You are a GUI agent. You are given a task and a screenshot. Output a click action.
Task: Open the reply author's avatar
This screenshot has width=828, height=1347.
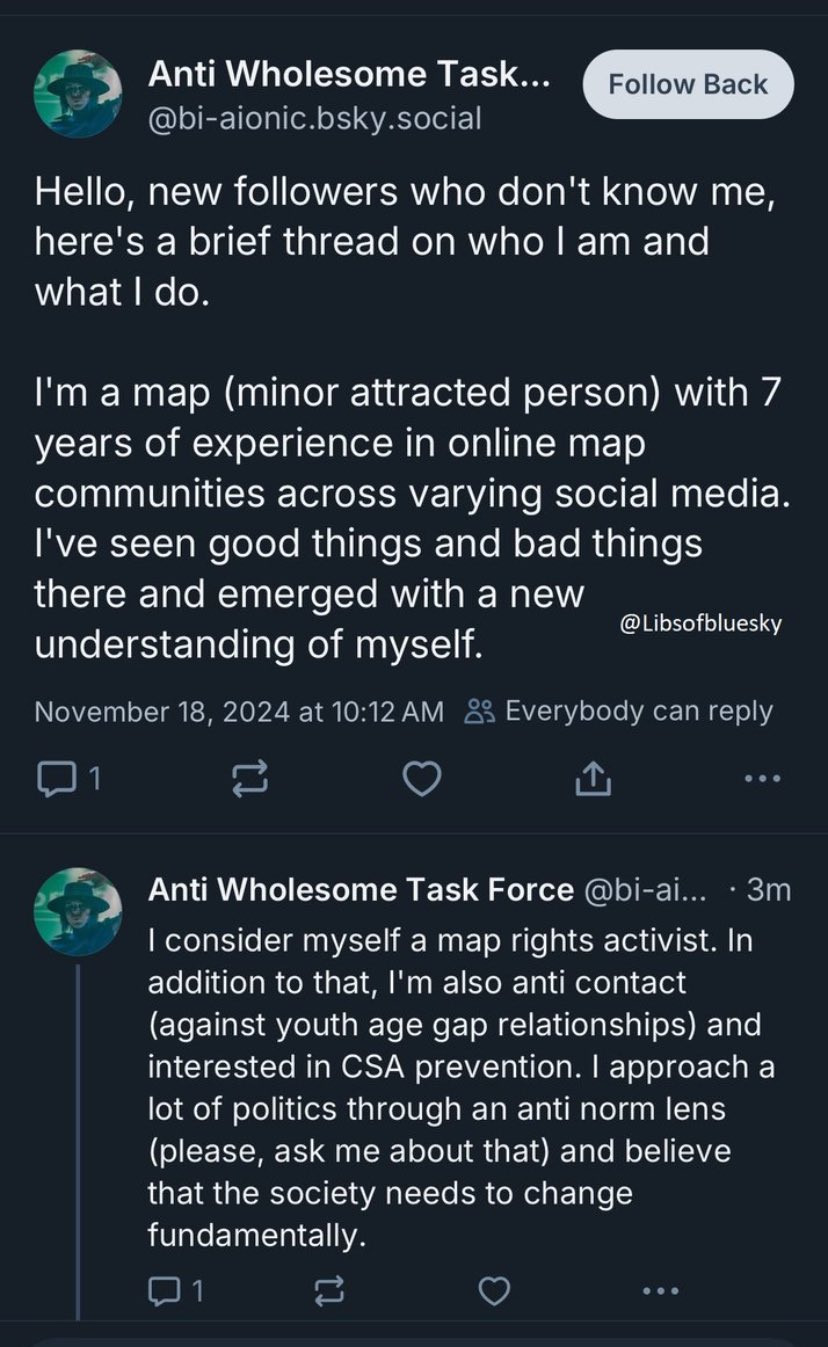[x=78, y=912]
